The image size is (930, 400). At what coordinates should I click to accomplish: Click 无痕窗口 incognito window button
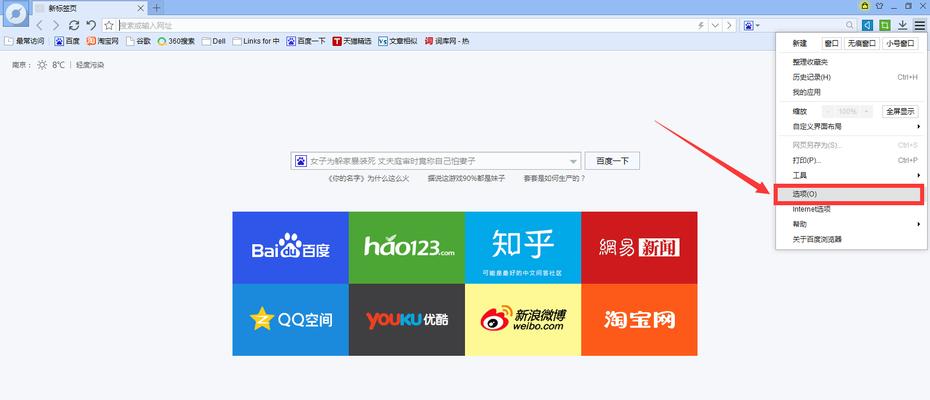click(x=862, y=43)
